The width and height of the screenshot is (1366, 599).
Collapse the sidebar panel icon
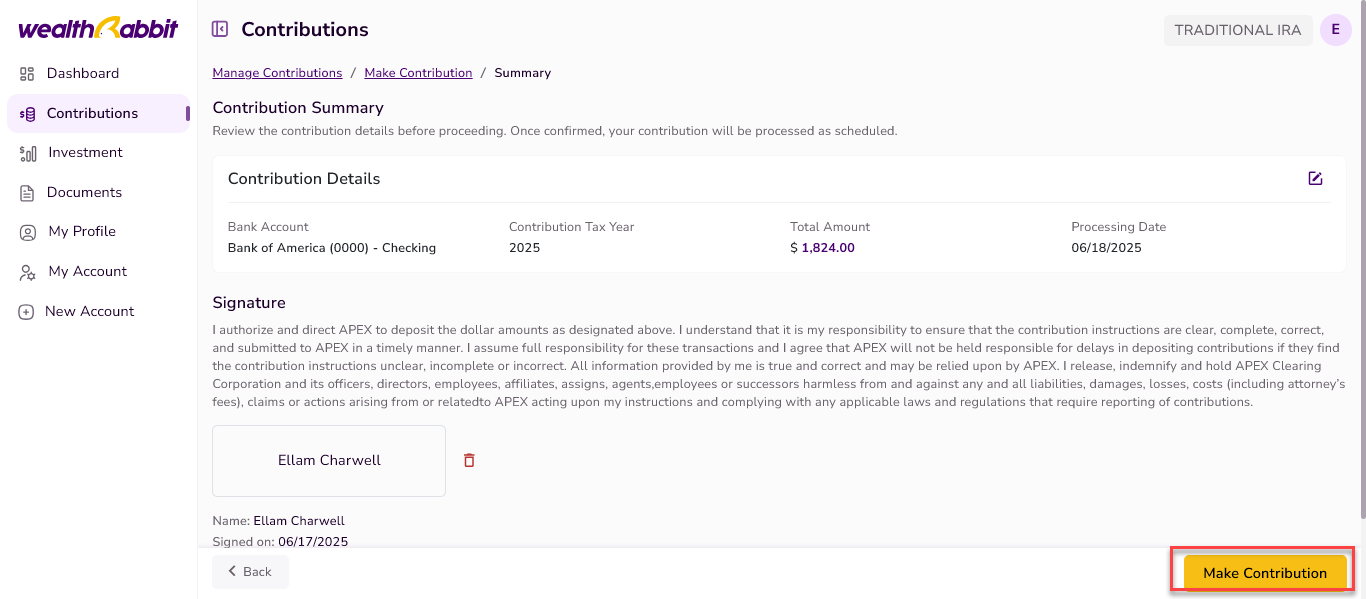pyautogui.click(x=220, y=30)
